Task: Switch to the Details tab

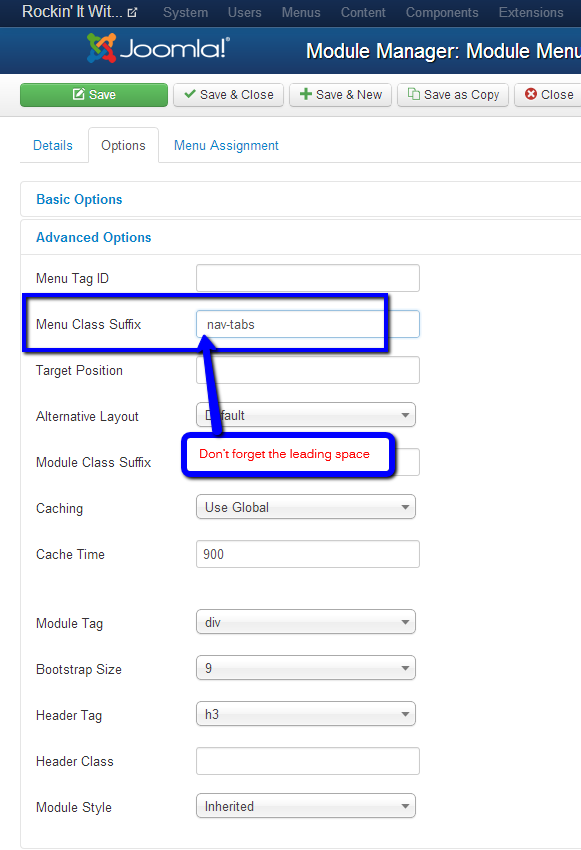Action: coord(53,145)
